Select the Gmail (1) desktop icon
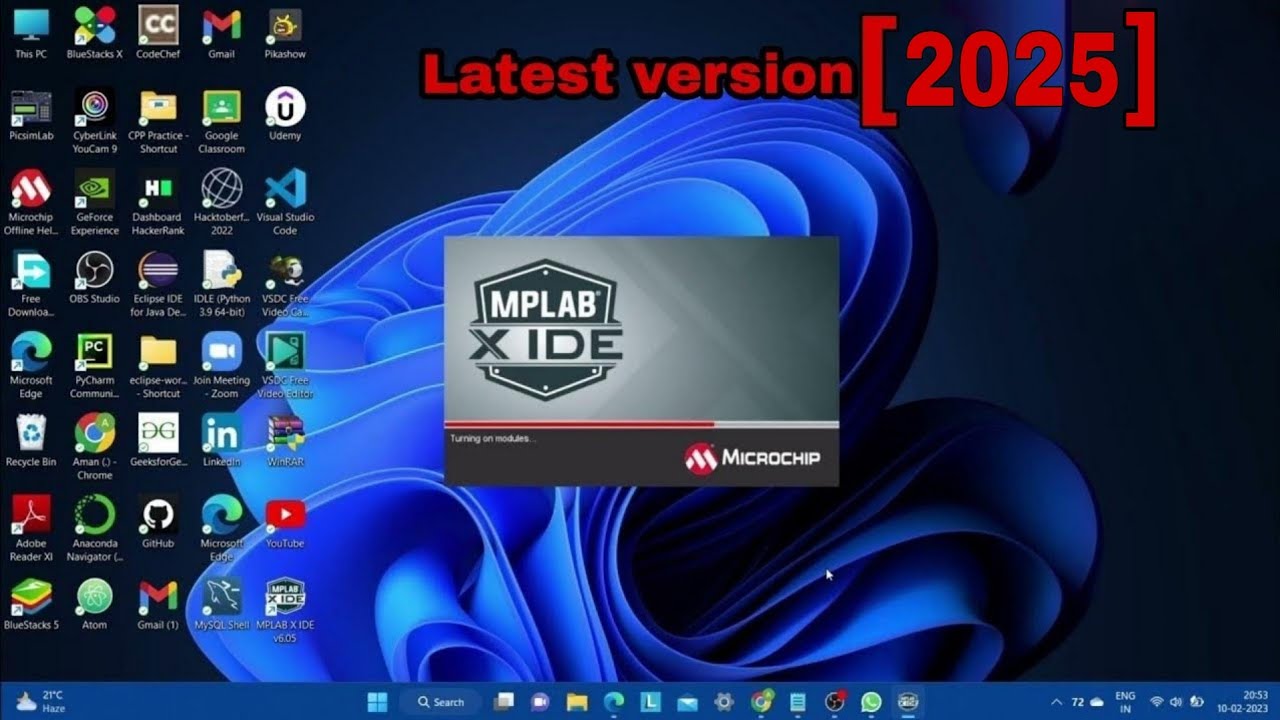1280x720 pixels. [158, 604]
